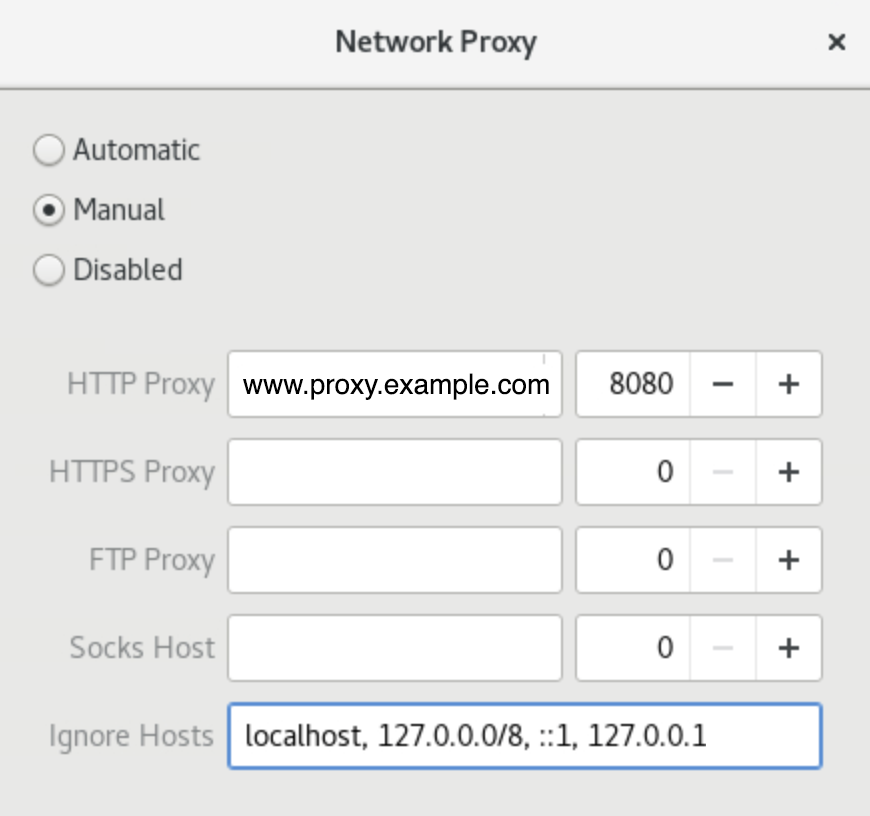
Task: Increase the HTTP Proxy port value
Action: pos(788,384)
